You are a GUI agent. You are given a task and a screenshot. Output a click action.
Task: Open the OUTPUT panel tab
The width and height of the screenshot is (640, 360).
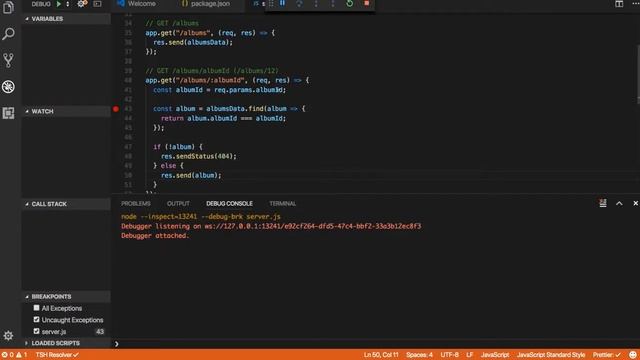[x=178, y=203]
